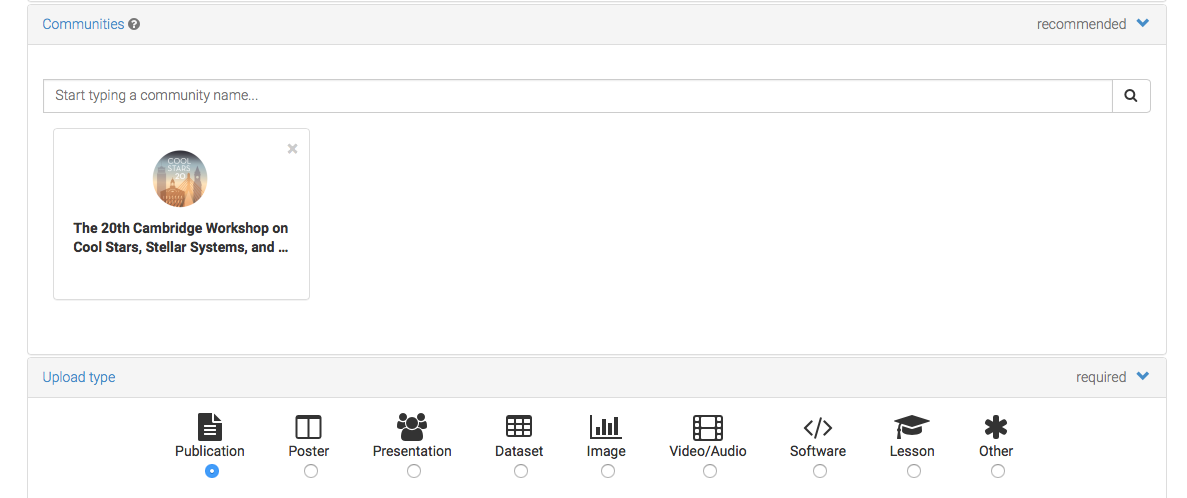This screenshot has height=498, width=1187.
Task: Click the Poster icon
Action: coord(308,428)
